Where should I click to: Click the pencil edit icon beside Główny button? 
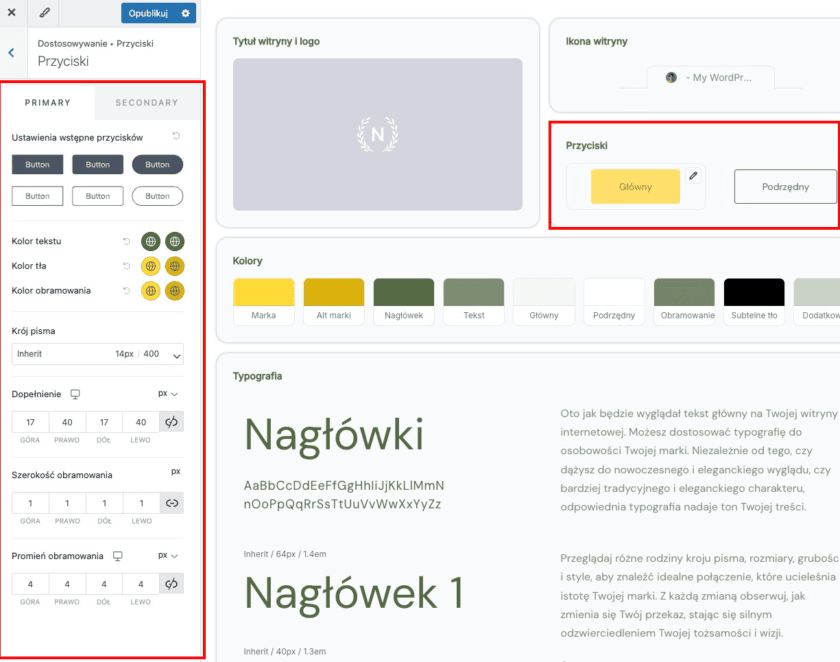coord(693,175)
